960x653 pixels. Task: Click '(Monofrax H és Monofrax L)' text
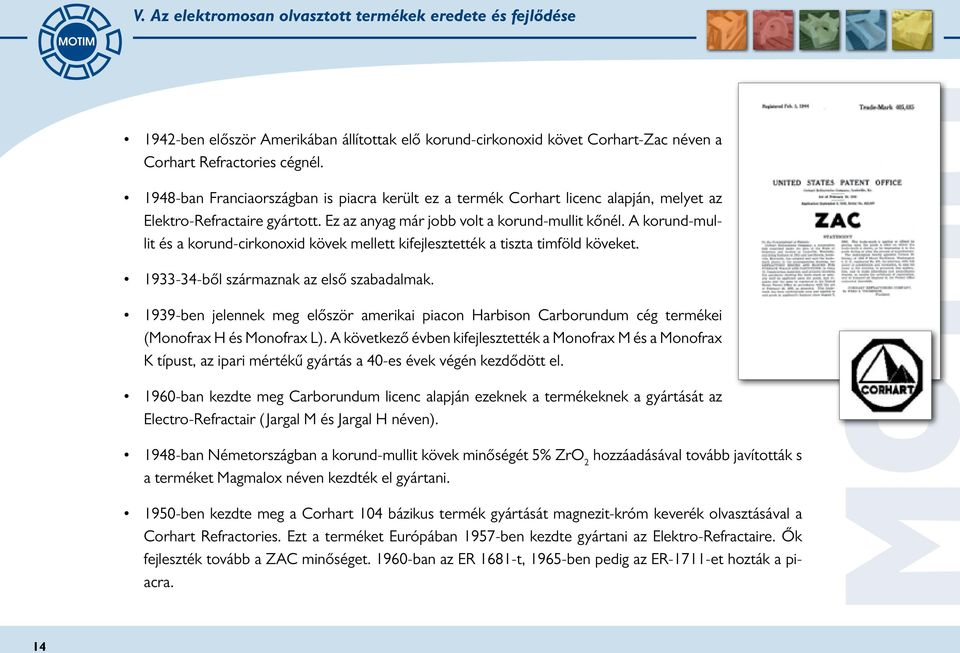234,338
